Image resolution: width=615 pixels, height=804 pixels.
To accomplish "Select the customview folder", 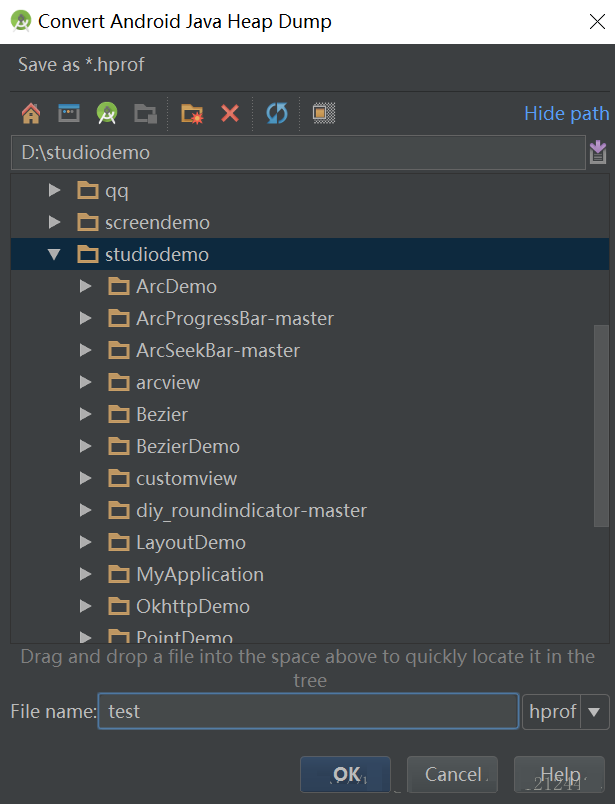I will [x=310, y=478].
